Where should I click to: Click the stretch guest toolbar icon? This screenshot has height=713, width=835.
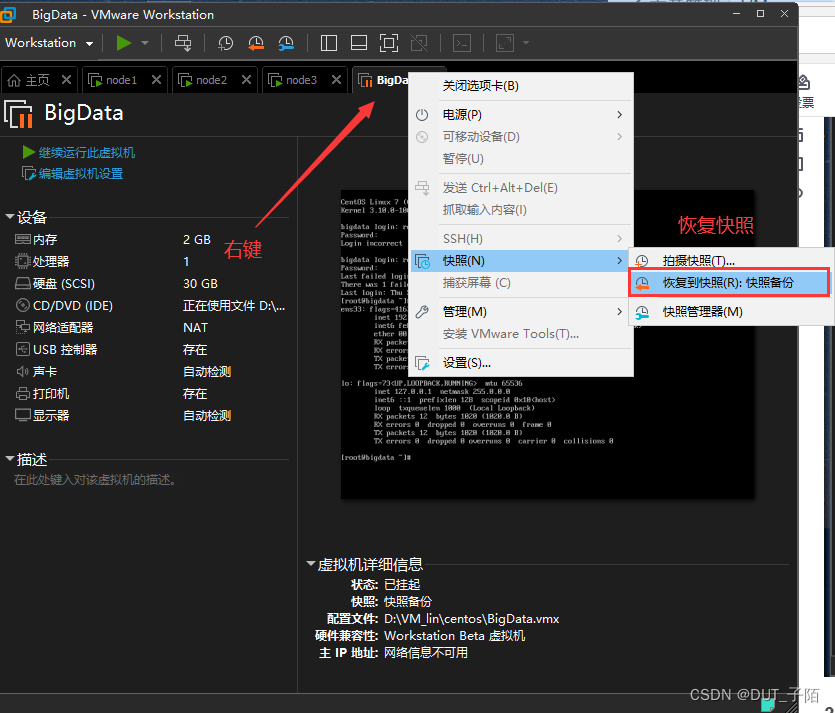pos(504,43)
